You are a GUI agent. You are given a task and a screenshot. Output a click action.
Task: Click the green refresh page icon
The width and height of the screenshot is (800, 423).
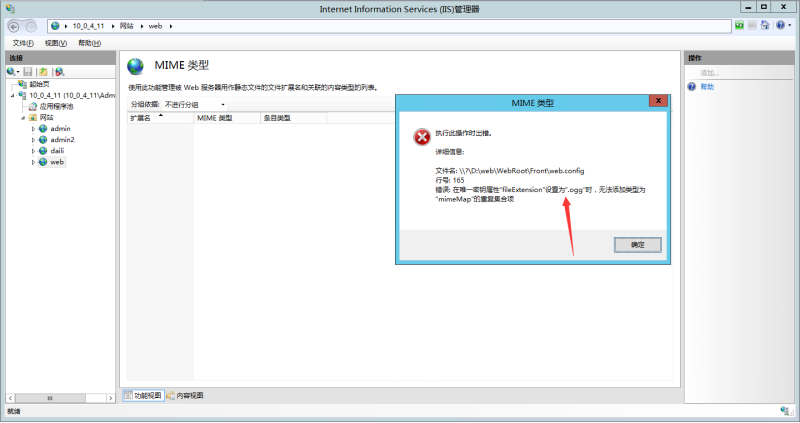[739, 25]
